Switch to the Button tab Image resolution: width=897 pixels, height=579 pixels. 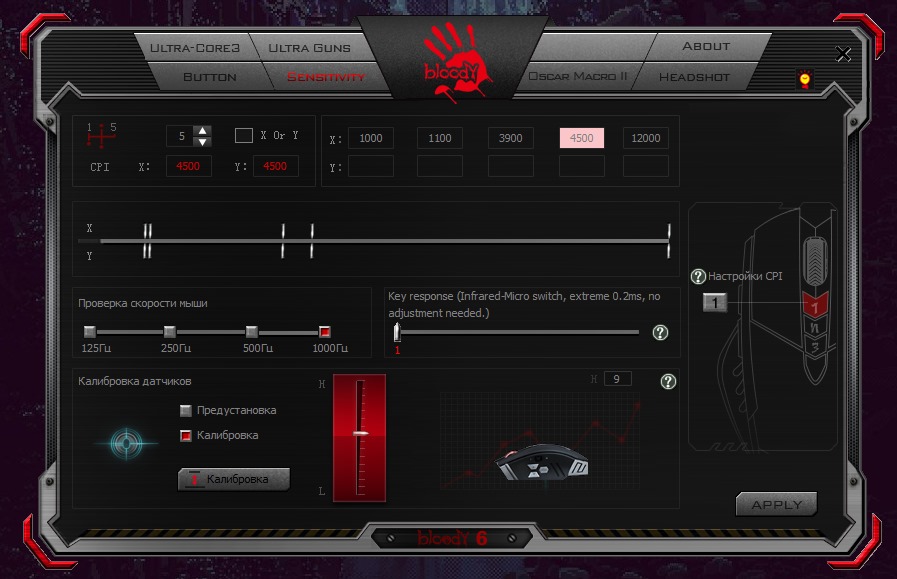click(210, 77)
